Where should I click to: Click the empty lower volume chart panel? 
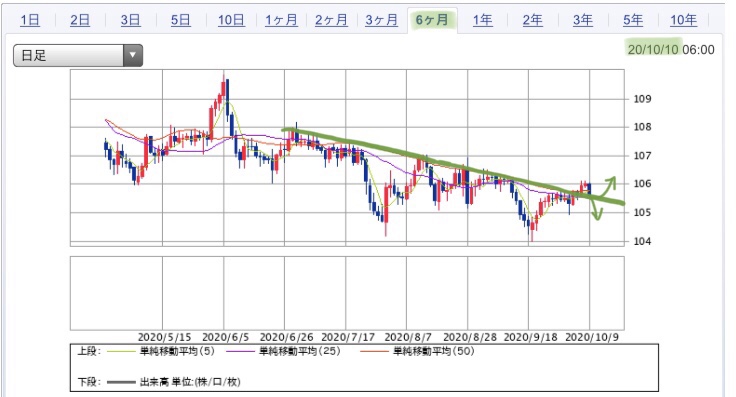(347, 293)
